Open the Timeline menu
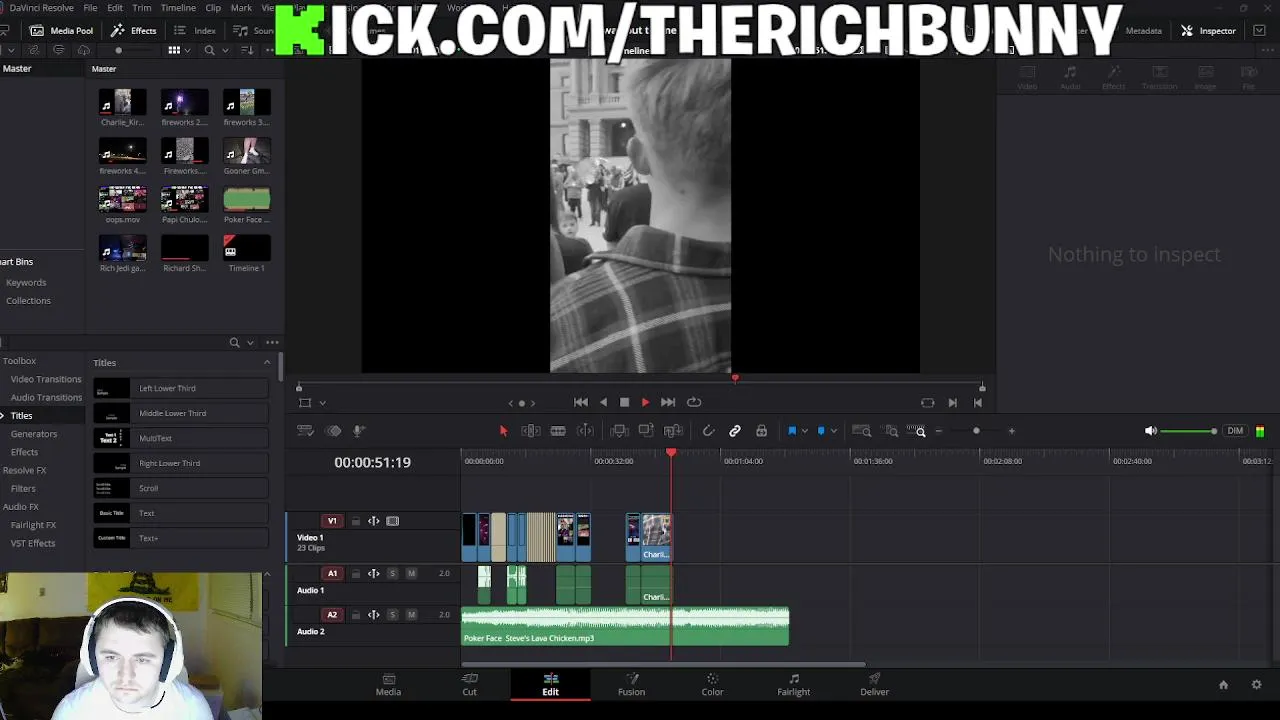The width and height of the screenshot is (1280, 720). click(x=178, y=7)
